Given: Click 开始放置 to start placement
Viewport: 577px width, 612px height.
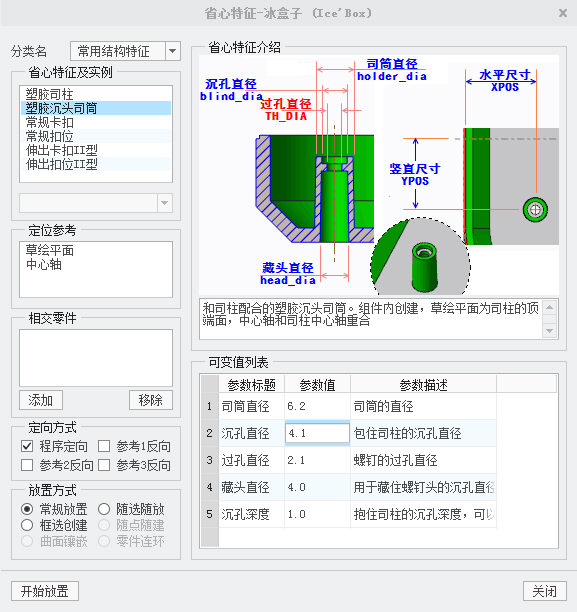Looking at the screenshot, I should [x=45, y=591].
